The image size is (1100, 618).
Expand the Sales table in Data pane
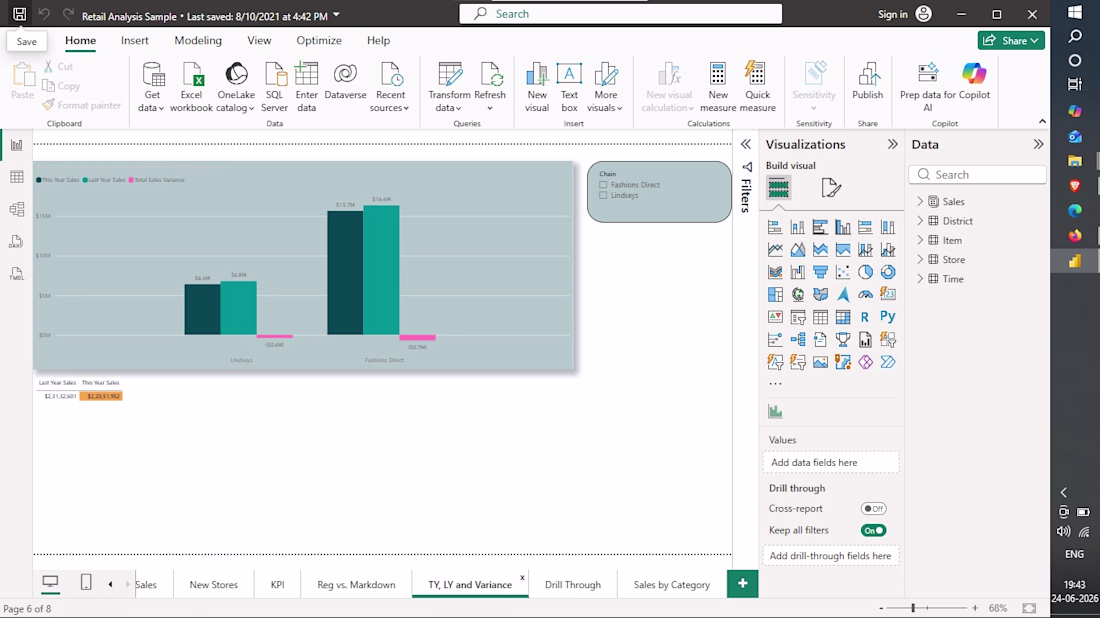920,201
